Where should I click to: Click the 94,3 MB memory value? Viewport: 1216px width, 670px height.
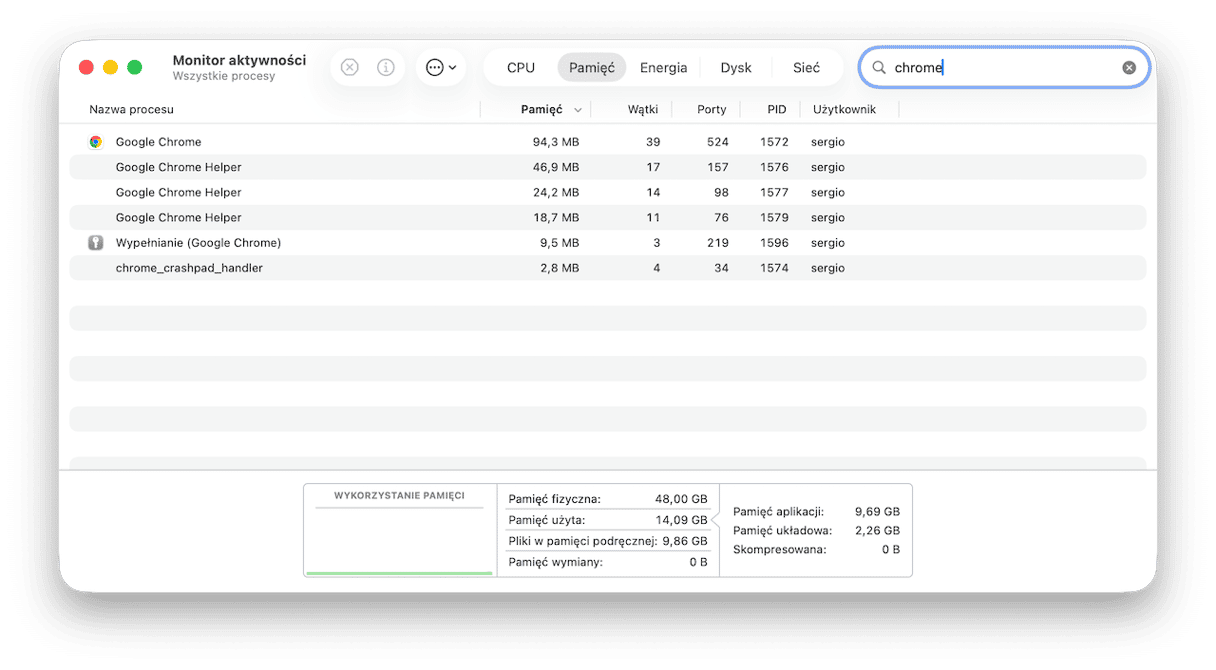point(555,142)
